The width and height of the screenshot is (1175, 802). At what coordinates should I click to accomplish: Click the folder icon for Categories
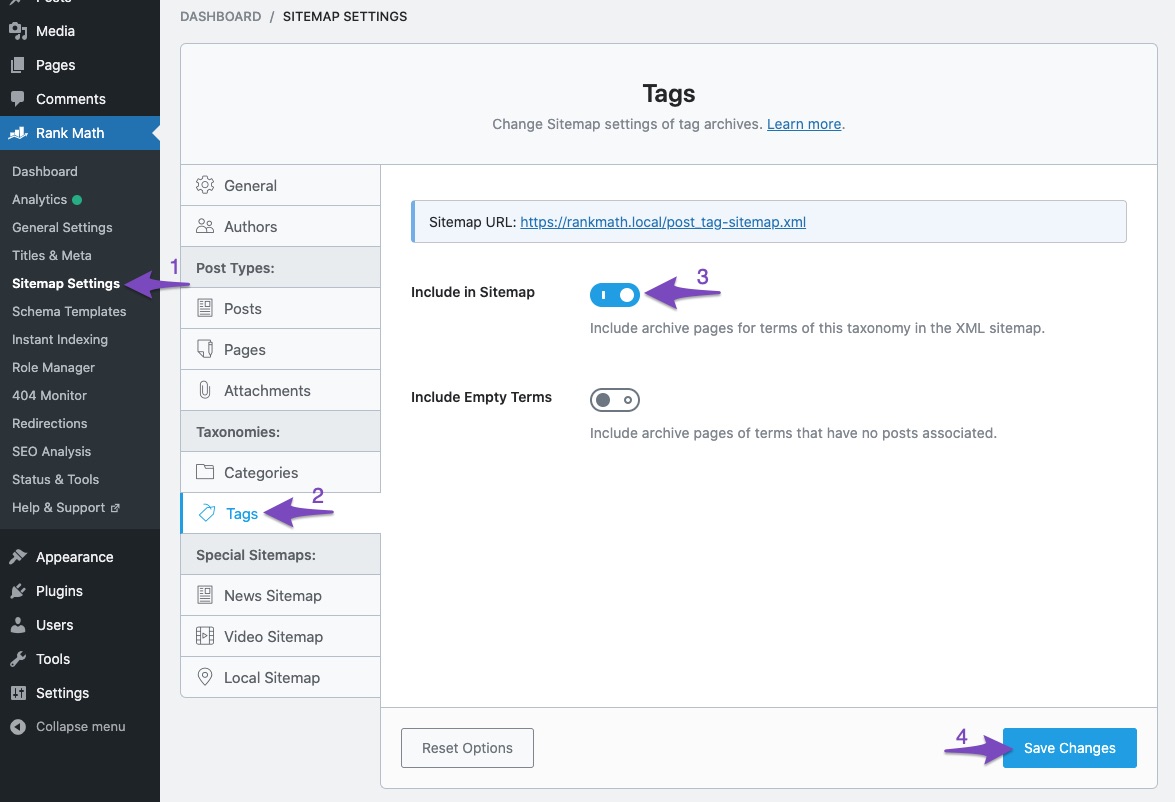[x=205, y=472]
